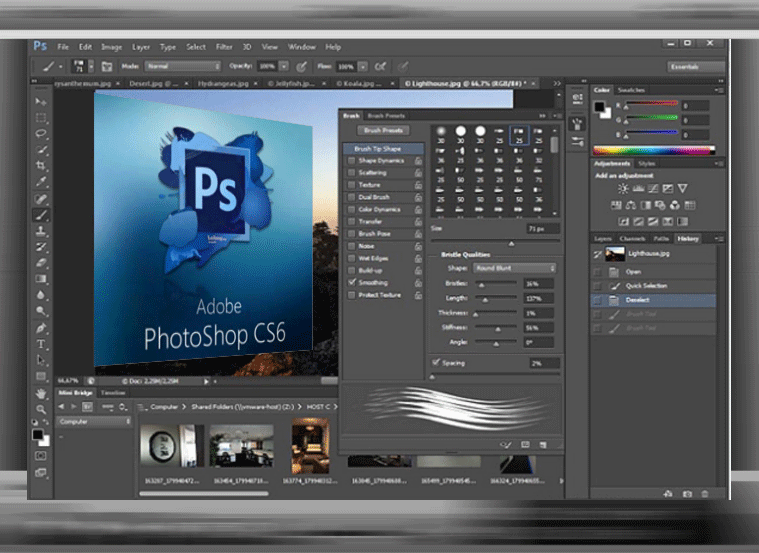Expand the hidden document tabs chevron
This screenshot has width=759, height=553.
click(x=557, y=83)
